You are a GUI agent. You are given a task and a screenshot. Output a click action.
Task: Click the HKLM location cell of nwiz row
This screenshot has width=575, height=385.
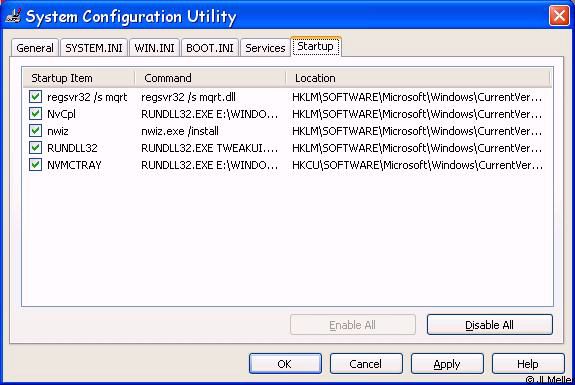[417, 131]
